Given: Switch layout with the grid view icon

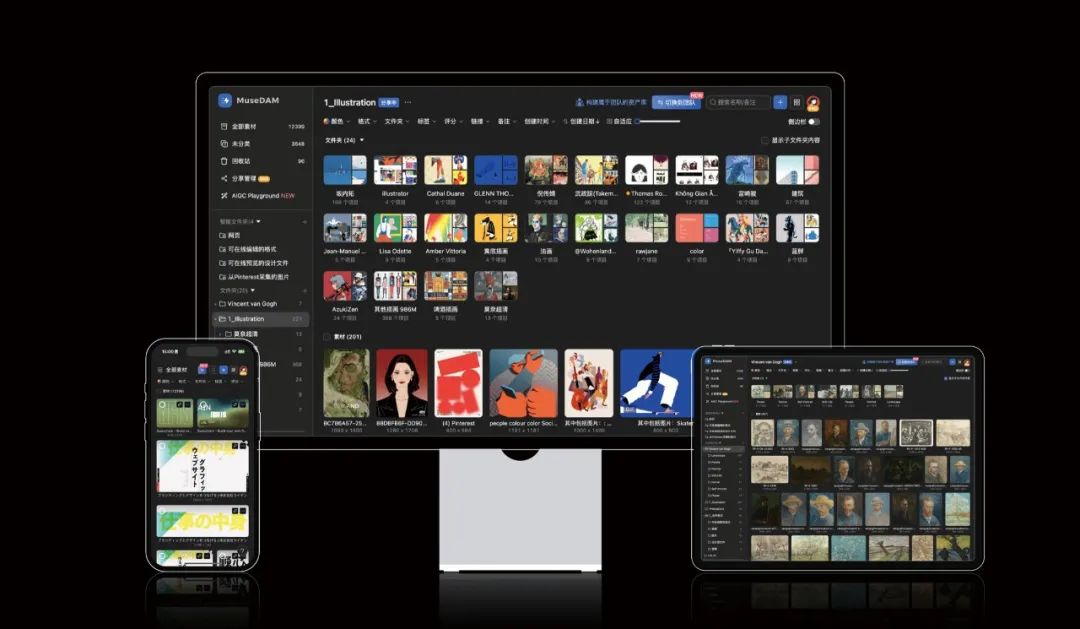Looking at the screenshot, I should click(796, 102).
